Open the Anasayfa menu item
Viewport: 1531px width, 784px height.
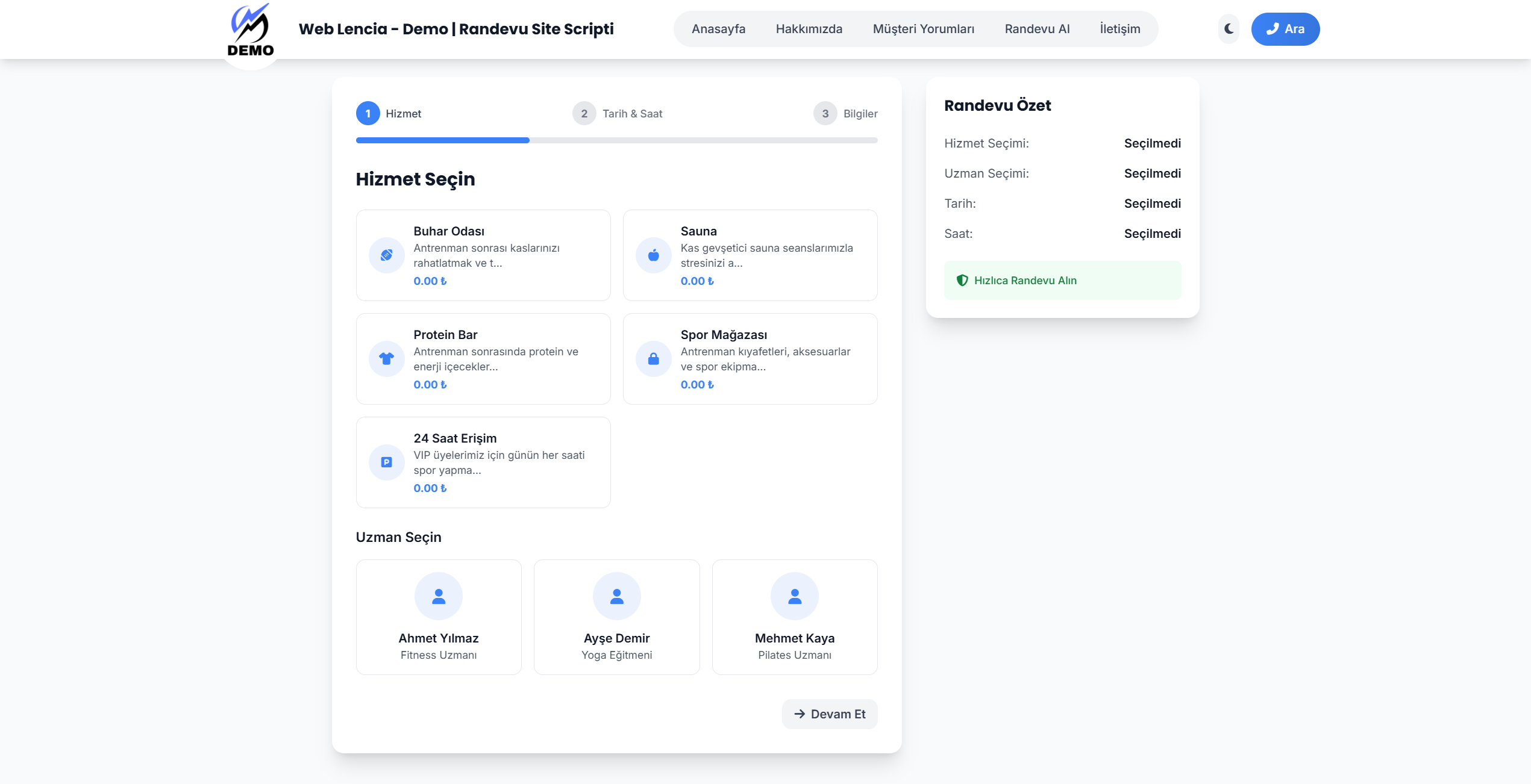[718, 29]
